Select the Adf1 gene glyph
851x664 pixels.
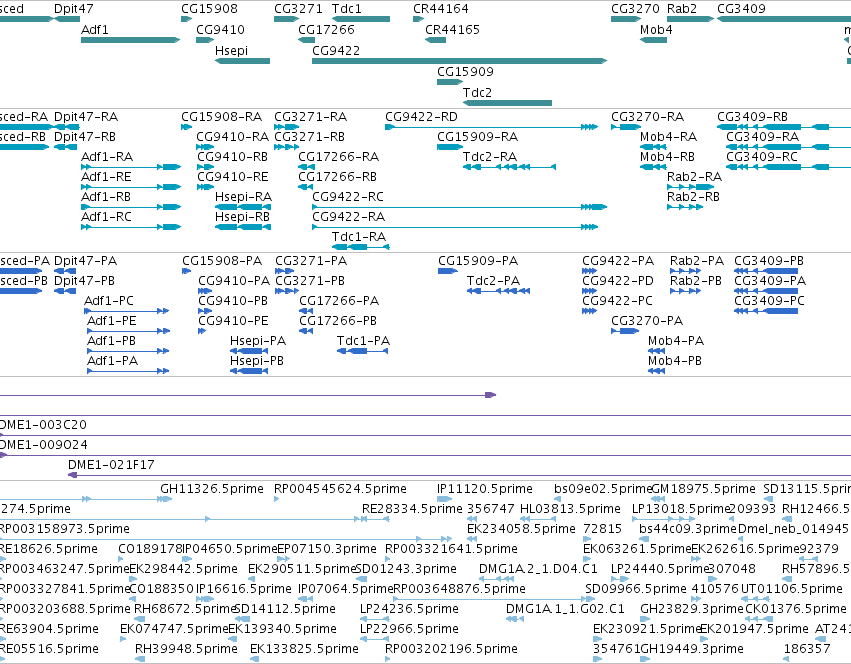pos(130,40)
